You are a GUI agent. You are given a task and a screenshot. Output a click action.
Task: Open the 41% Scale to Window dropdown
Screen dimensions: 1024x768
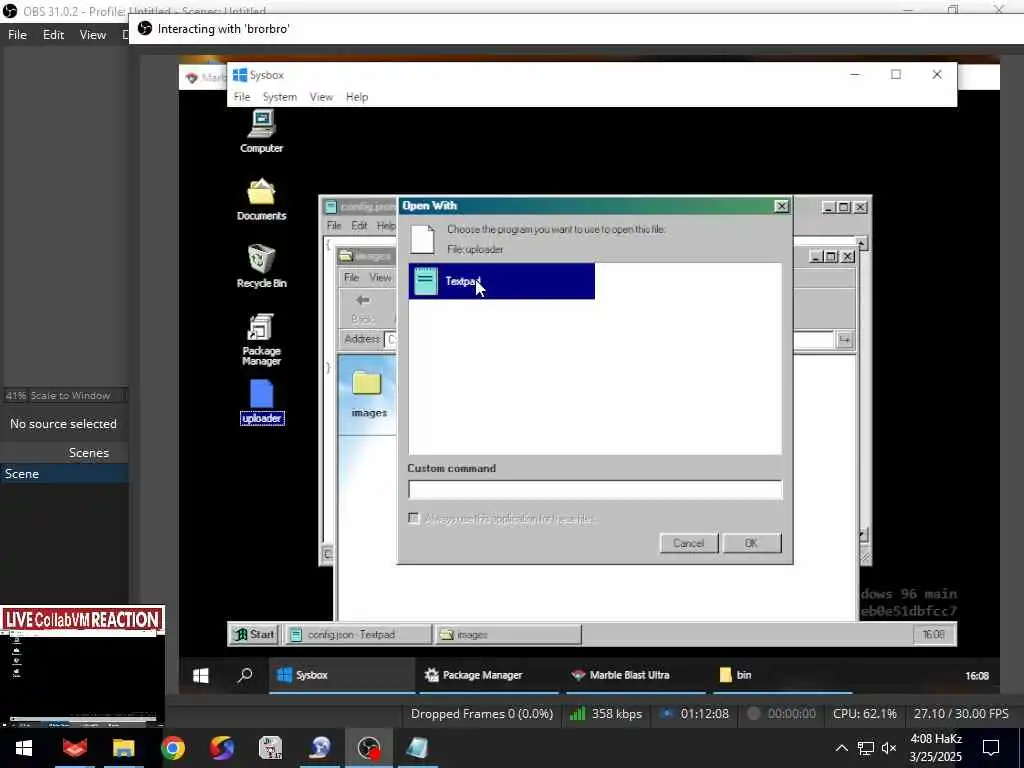point(64,395)
